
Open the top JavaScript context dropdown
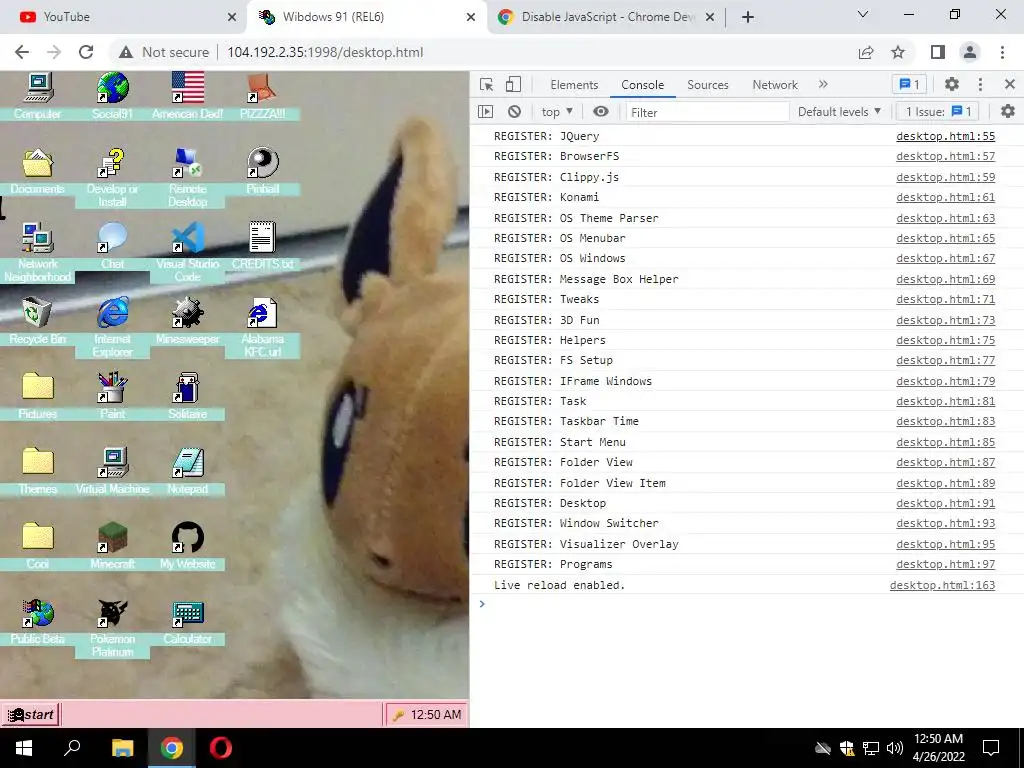point(557,112)
